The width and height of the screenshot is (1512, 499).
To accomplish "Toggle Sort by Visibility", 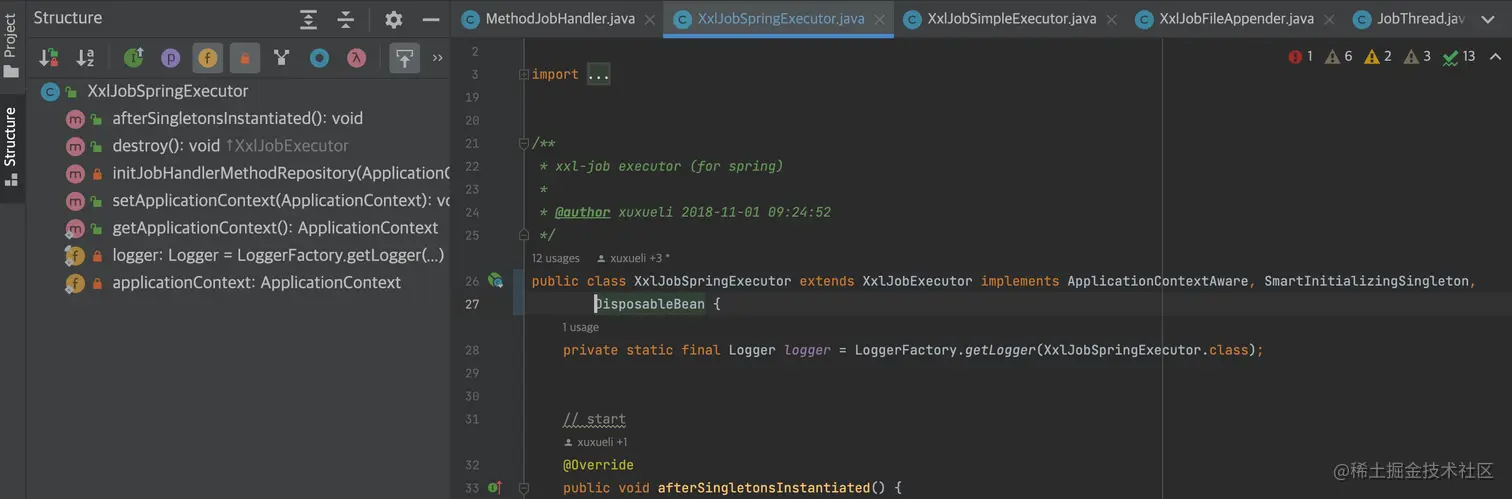I will click(x=48, y=59).
